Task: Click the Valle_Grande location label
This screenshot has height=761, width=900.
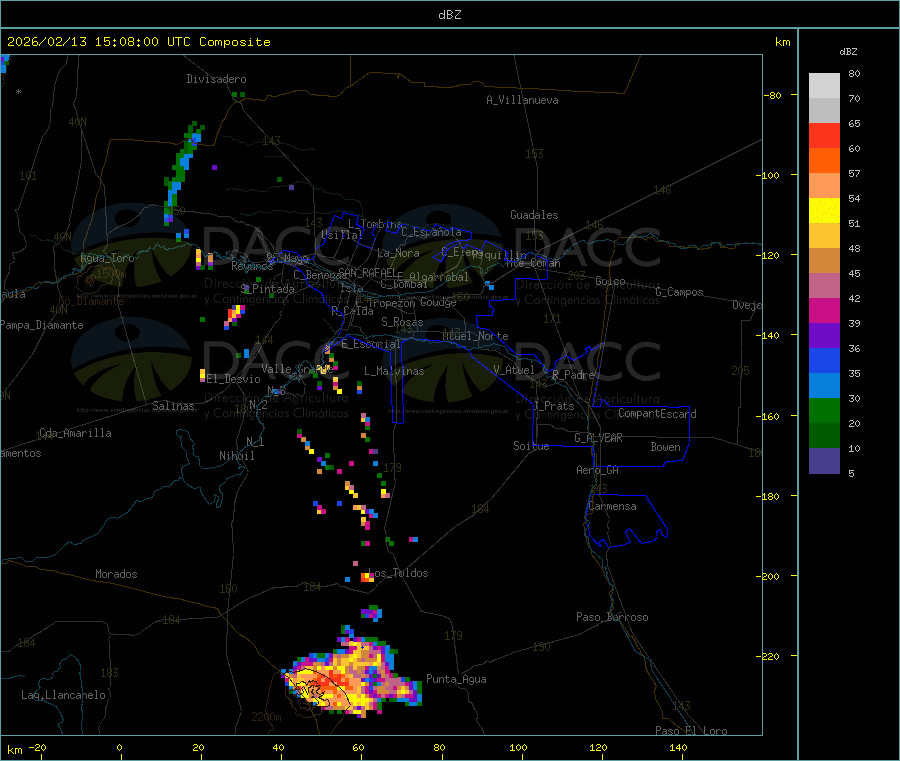Action: tap(297, 369)
